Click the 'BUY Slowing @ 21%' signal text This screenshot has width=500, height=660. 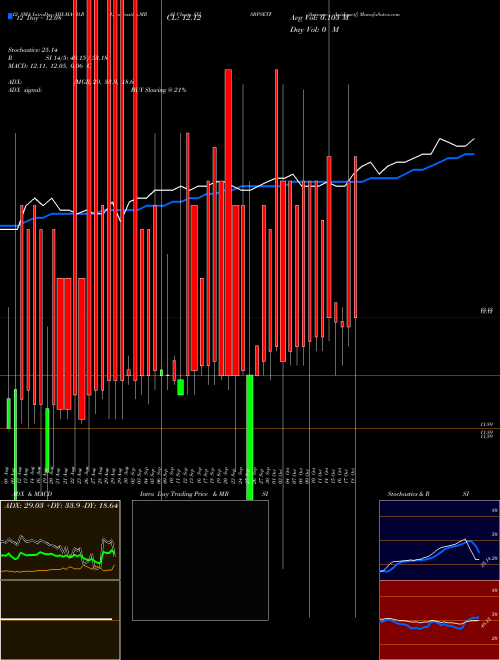coord(159,90)
